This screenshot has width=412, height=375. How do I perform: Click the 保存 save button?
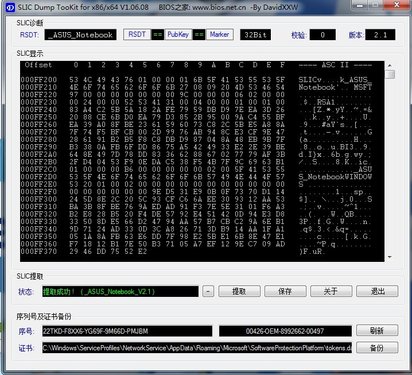[x=285, y=291]
